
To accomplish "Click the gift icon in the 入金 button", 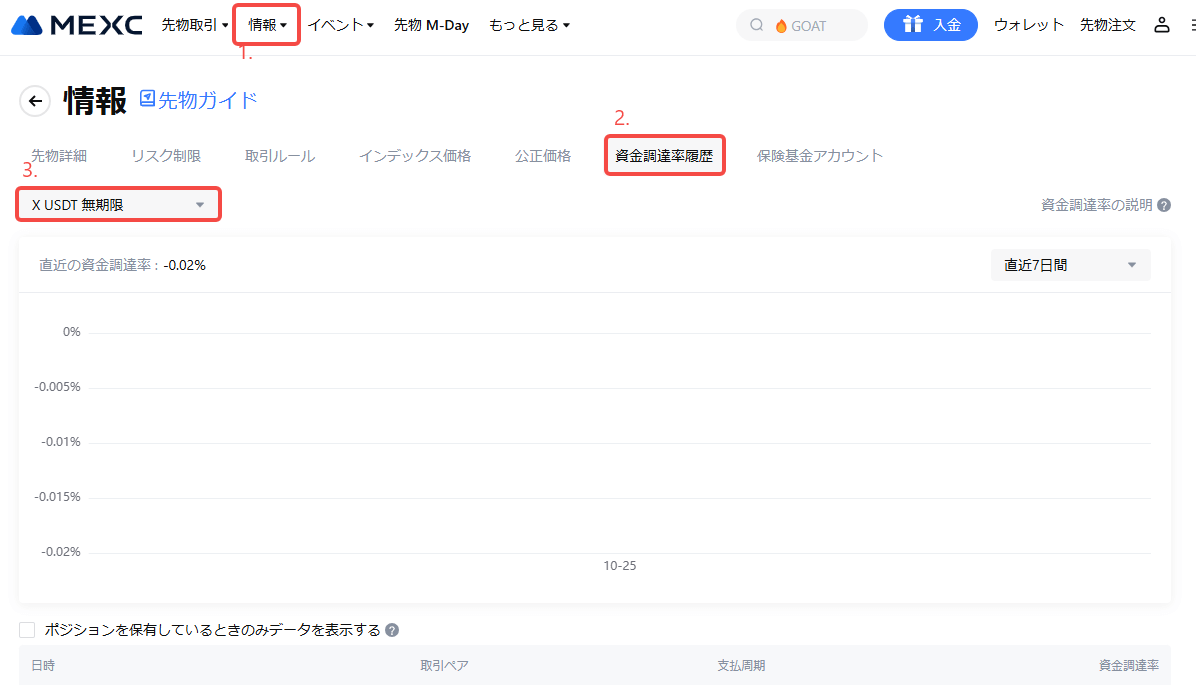I will pos(911,25).
